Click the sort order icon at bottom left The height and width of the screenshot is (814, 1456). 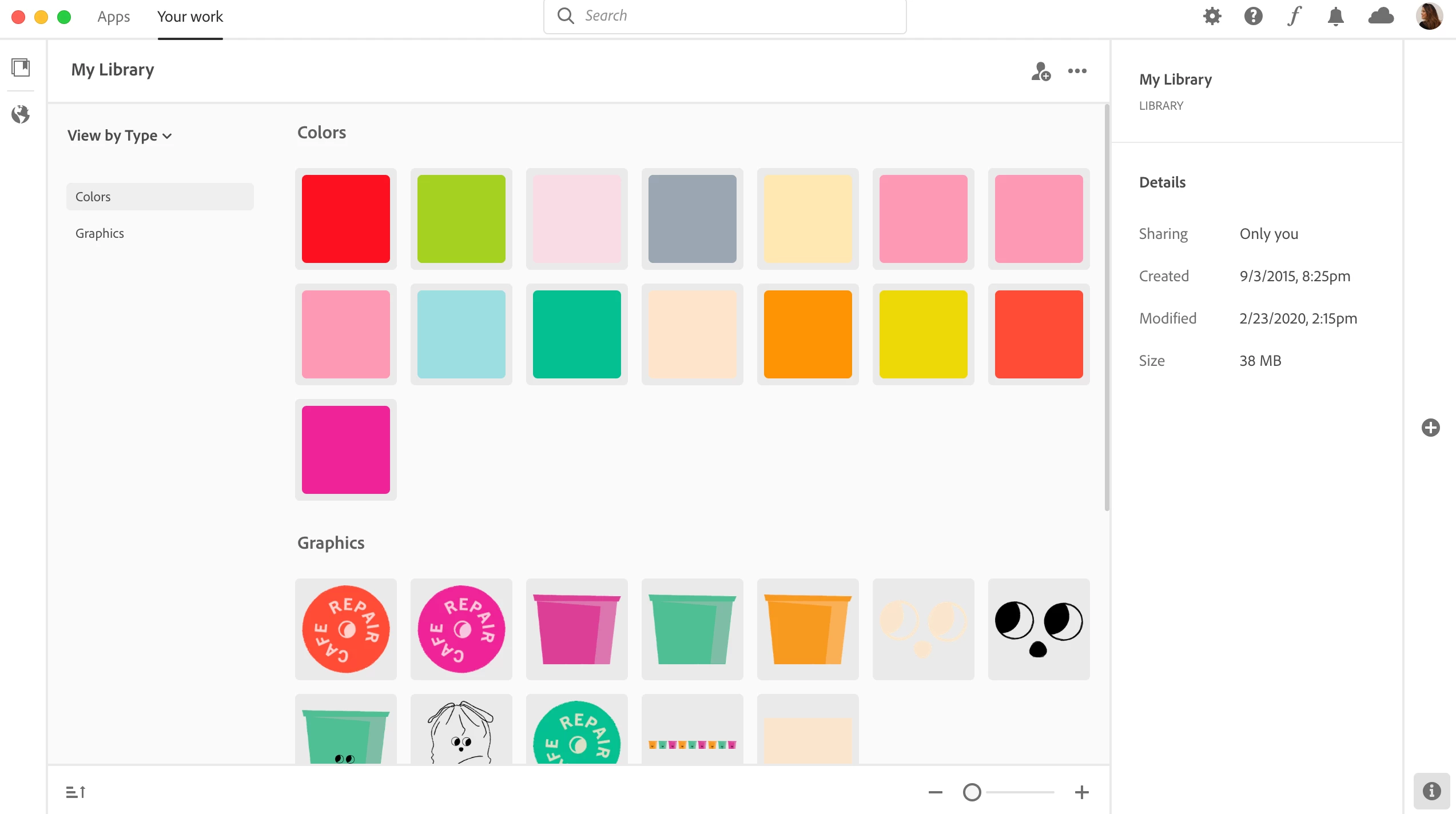75,792
